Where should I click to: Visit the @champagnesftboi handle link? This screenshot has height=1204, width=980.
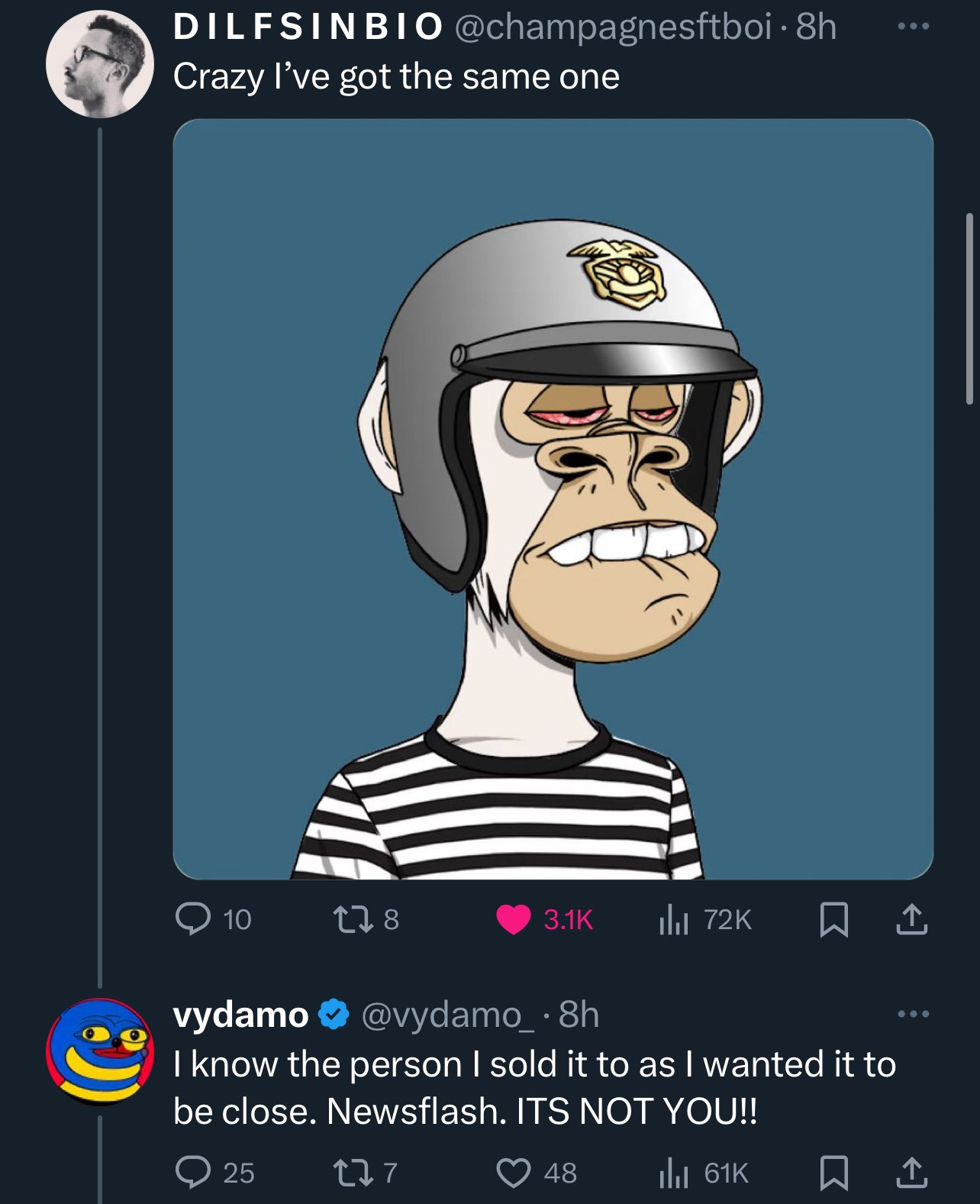pyautogui.click(x=613, y=27)
